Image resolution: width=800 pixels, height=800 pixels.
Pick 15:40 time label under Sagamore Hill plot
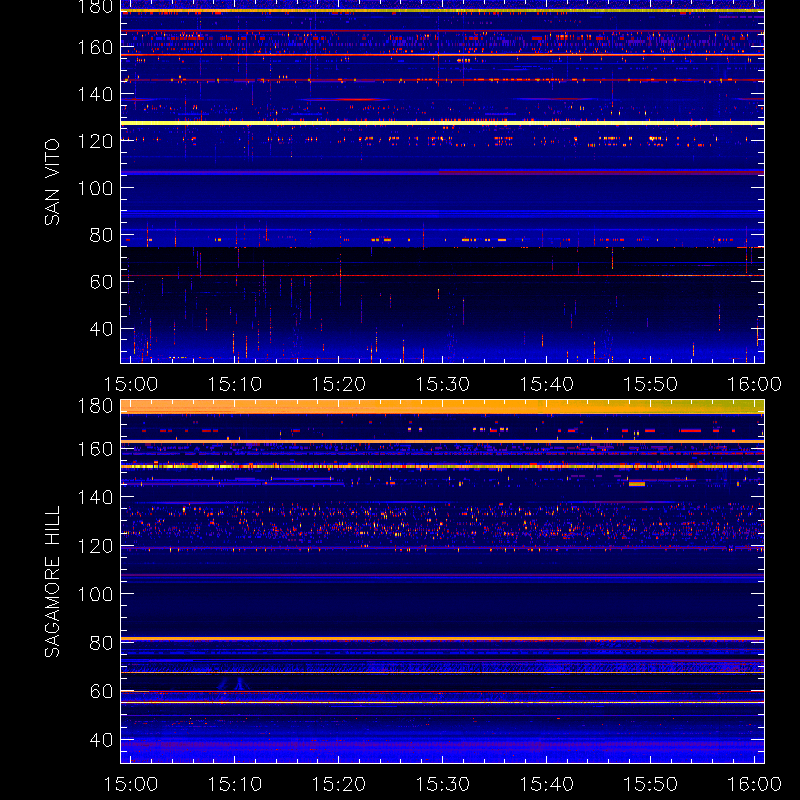(x=546, y=784)
